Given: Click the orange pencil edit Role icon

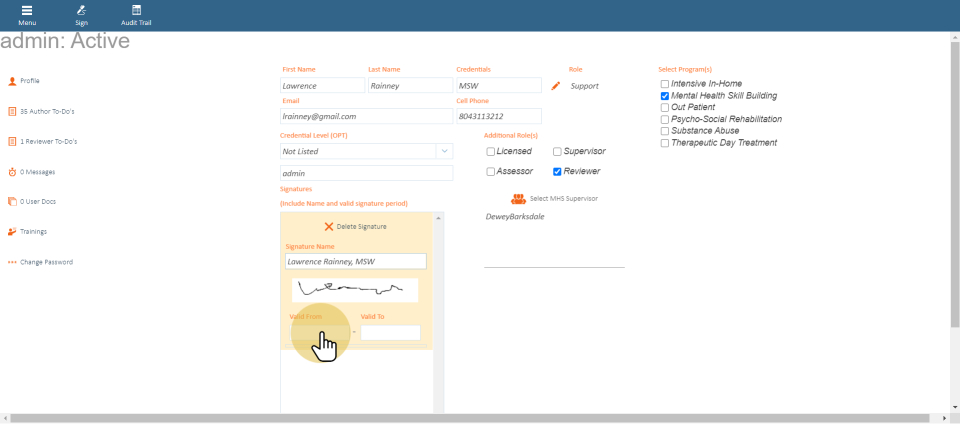Looking at the screenshot, I should click(x=556, y=86).
